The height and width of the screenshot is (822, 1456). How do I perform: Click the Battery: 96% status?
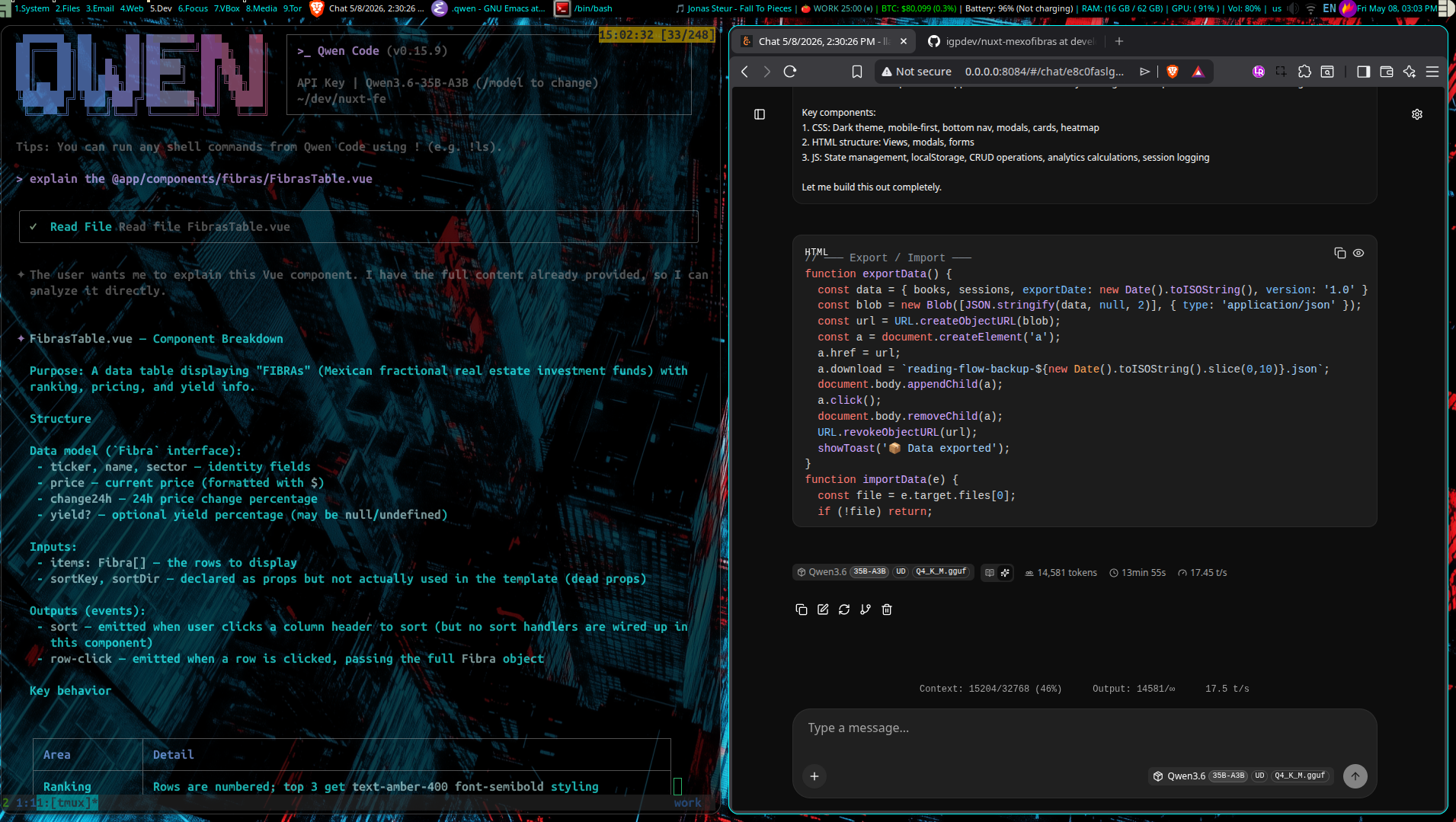[1019, 8]
